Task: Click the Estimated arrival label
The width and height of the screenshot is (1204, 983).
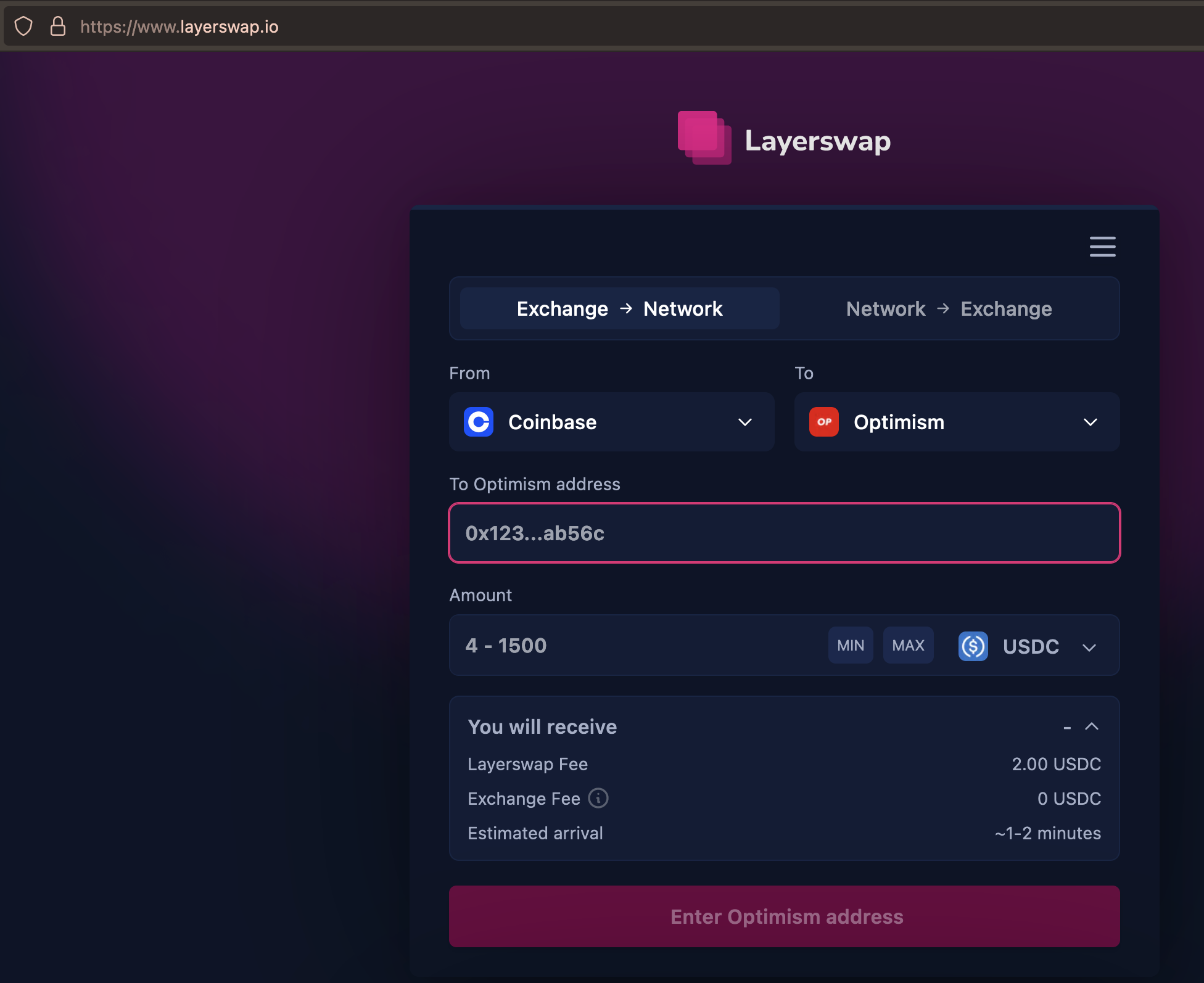Action: point(535,833)
